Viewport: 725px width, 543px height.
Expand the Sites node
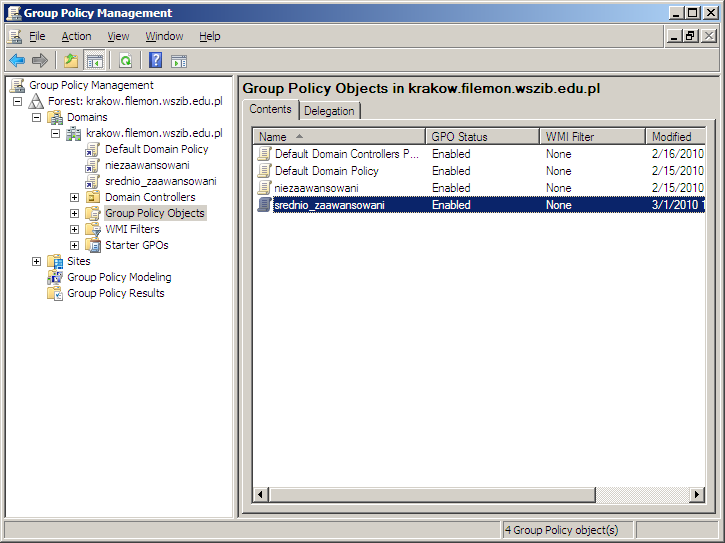[37, 261]
